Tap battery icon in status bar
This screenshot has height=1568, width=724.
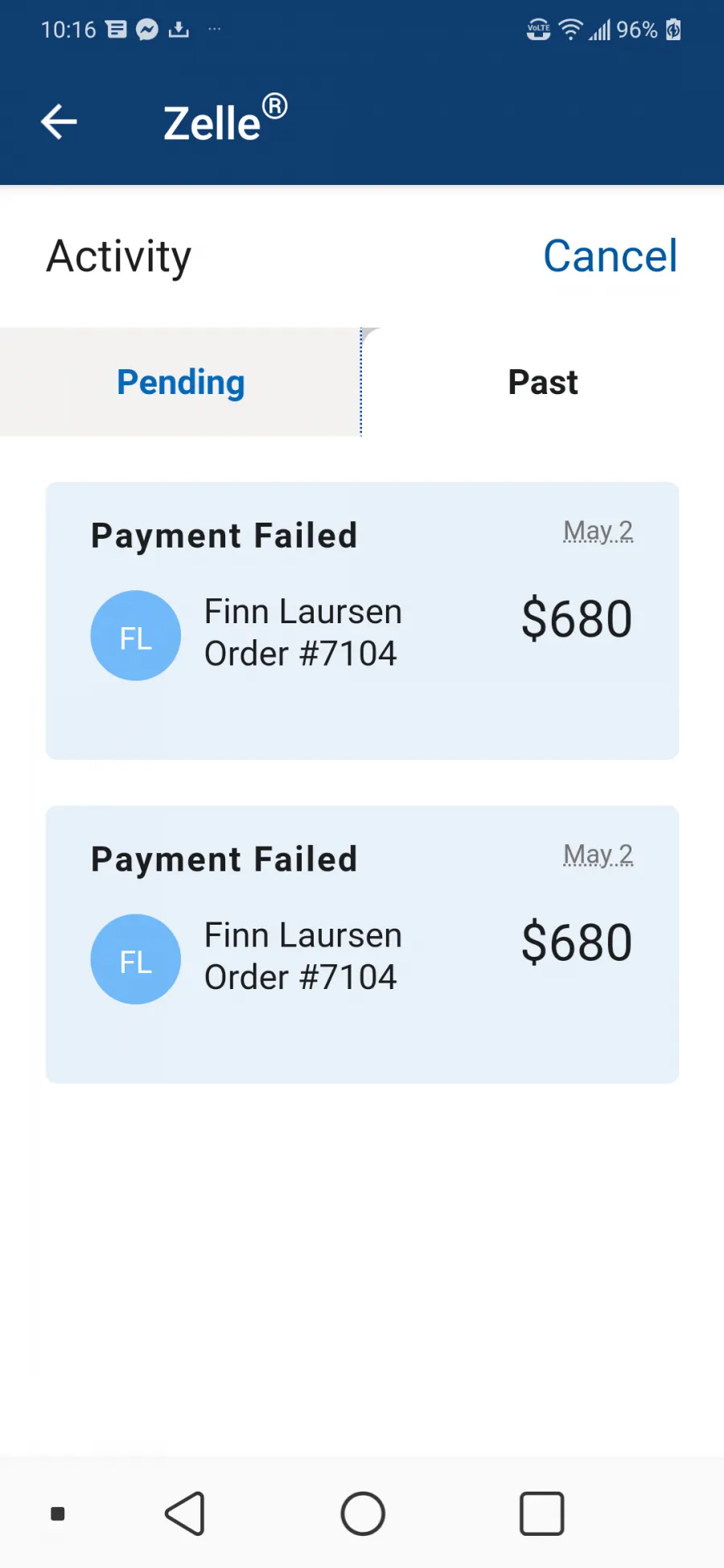(x=673, y=30)
